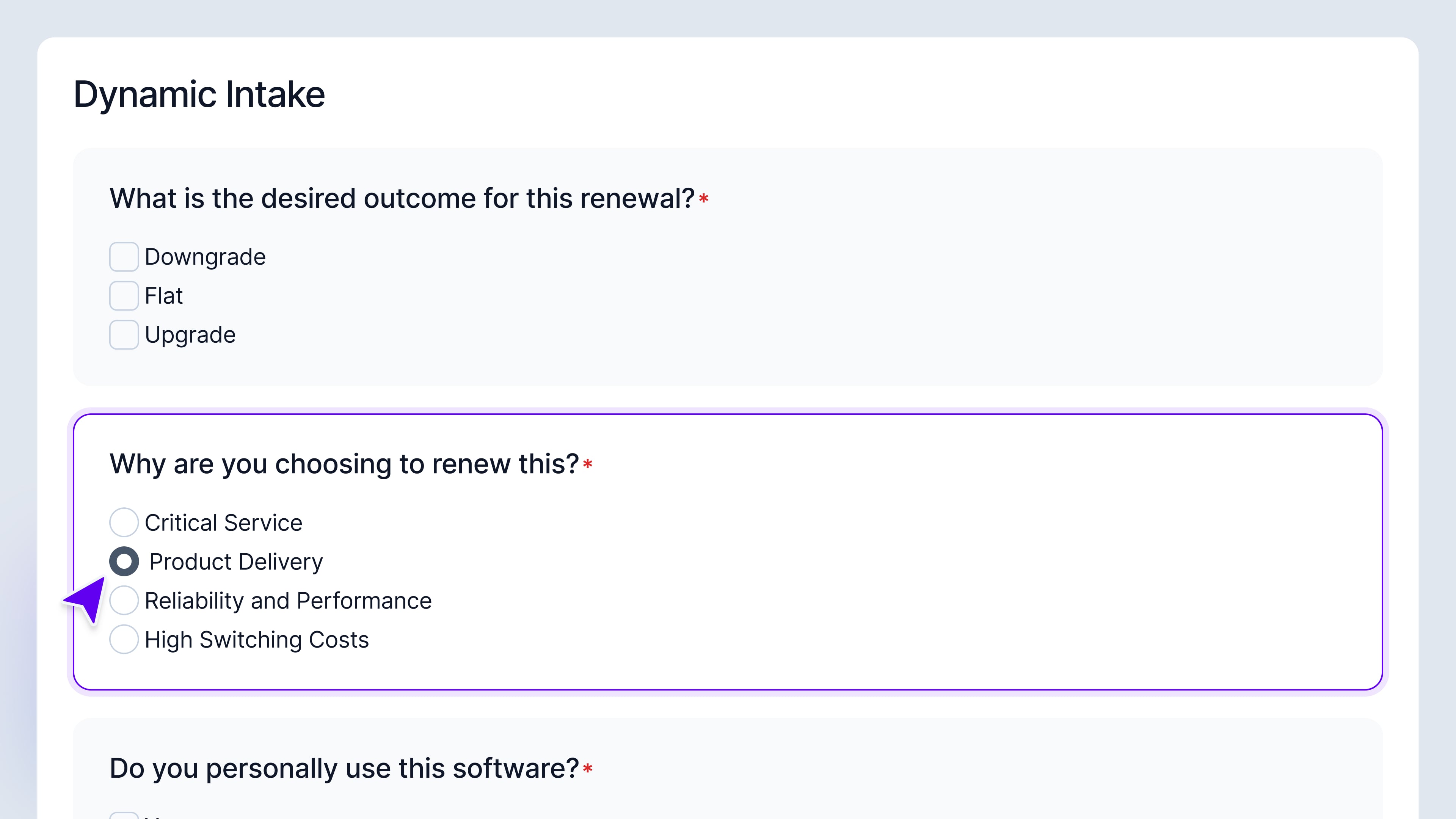Tick the partially visible checkbox at page bottom
Image resolution: width=1456 pixels, height=819 pixels.
(124, 816)
